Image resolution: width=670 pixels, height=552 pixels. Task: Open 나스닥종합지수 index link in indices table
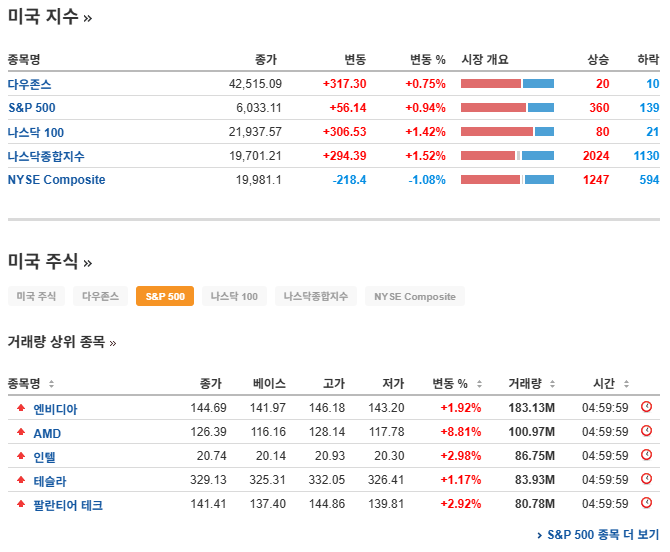(x=46, y=156)
